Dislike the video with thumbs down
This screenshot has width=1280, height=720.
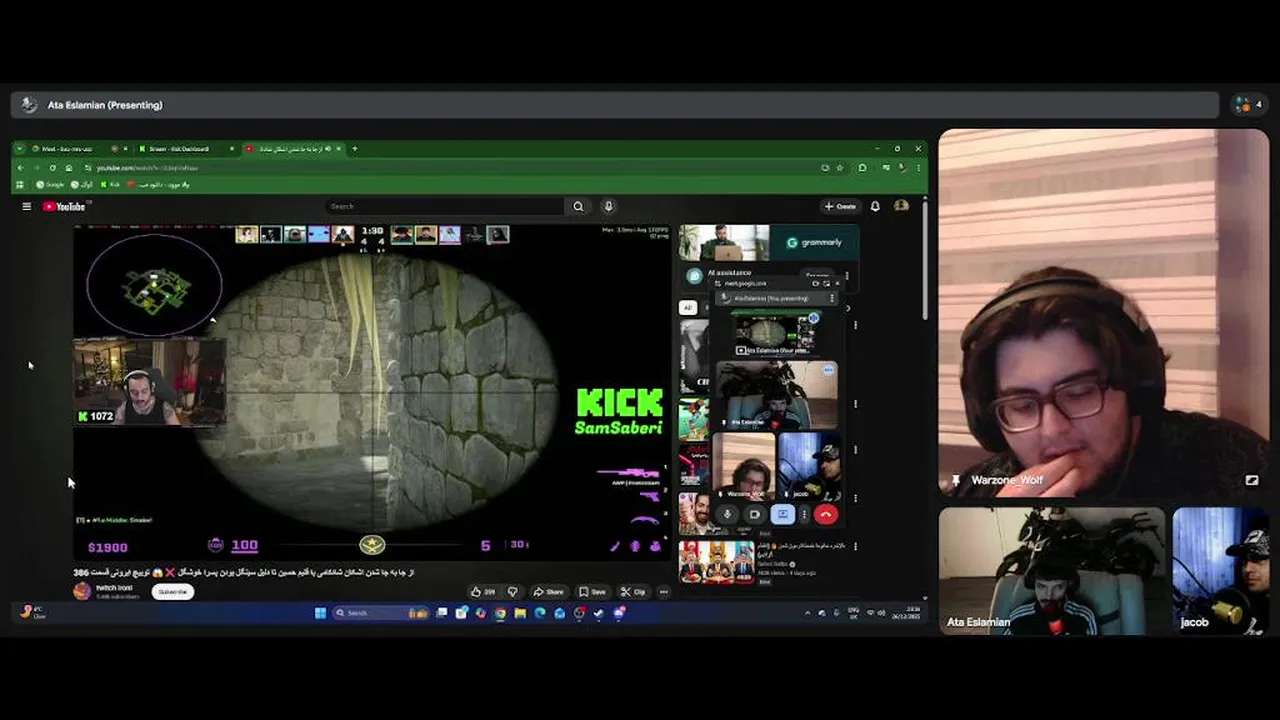[513, 592]
